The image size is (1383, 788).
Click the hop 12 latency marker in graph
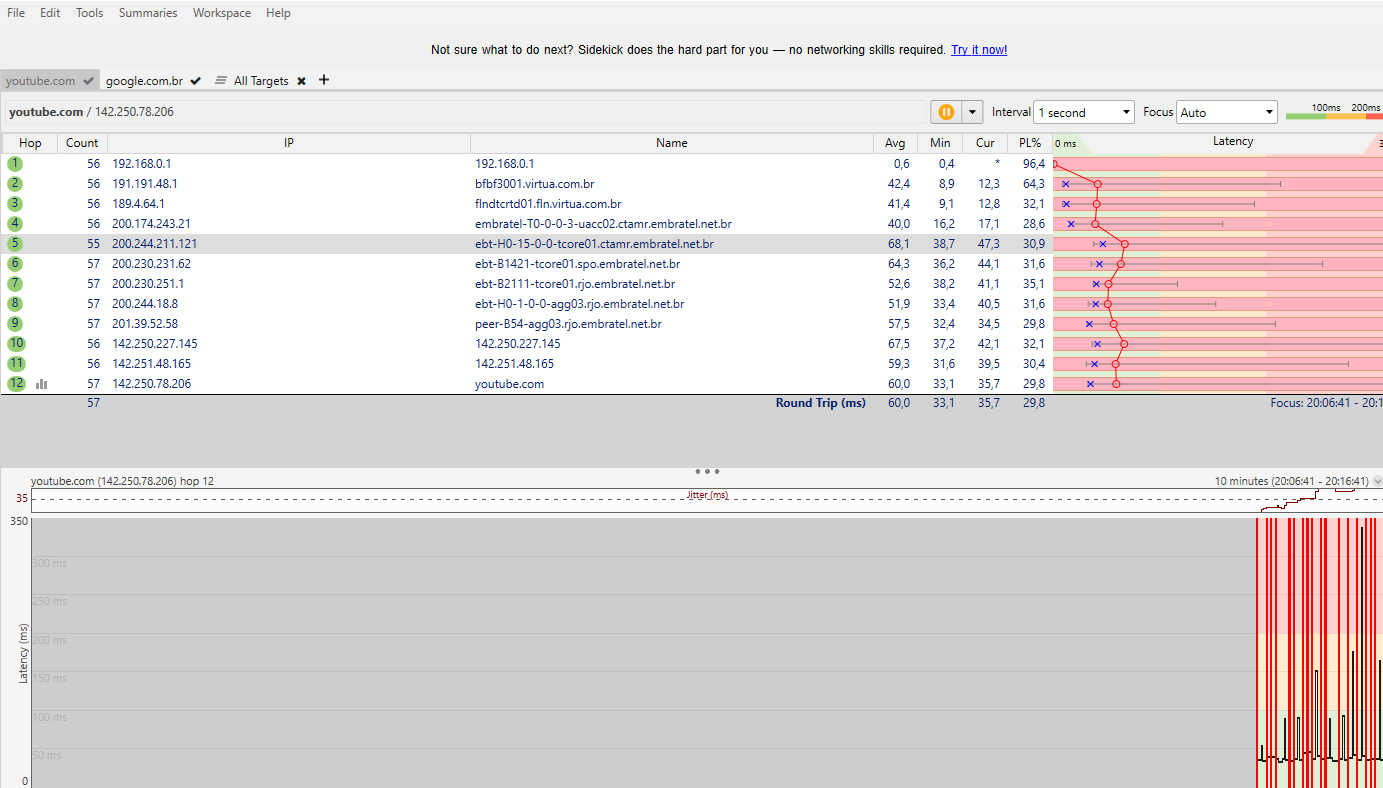tap(1116, 383)
